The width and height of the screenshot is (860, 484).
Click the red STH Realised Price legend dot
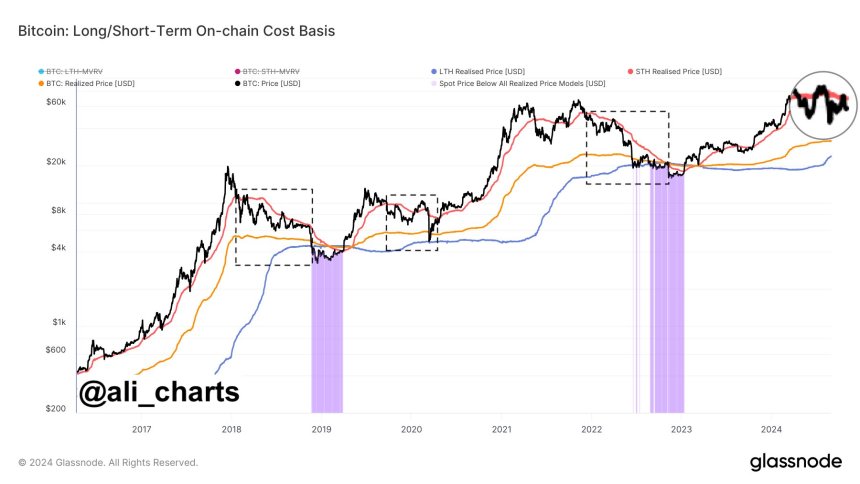pos(629,71)
